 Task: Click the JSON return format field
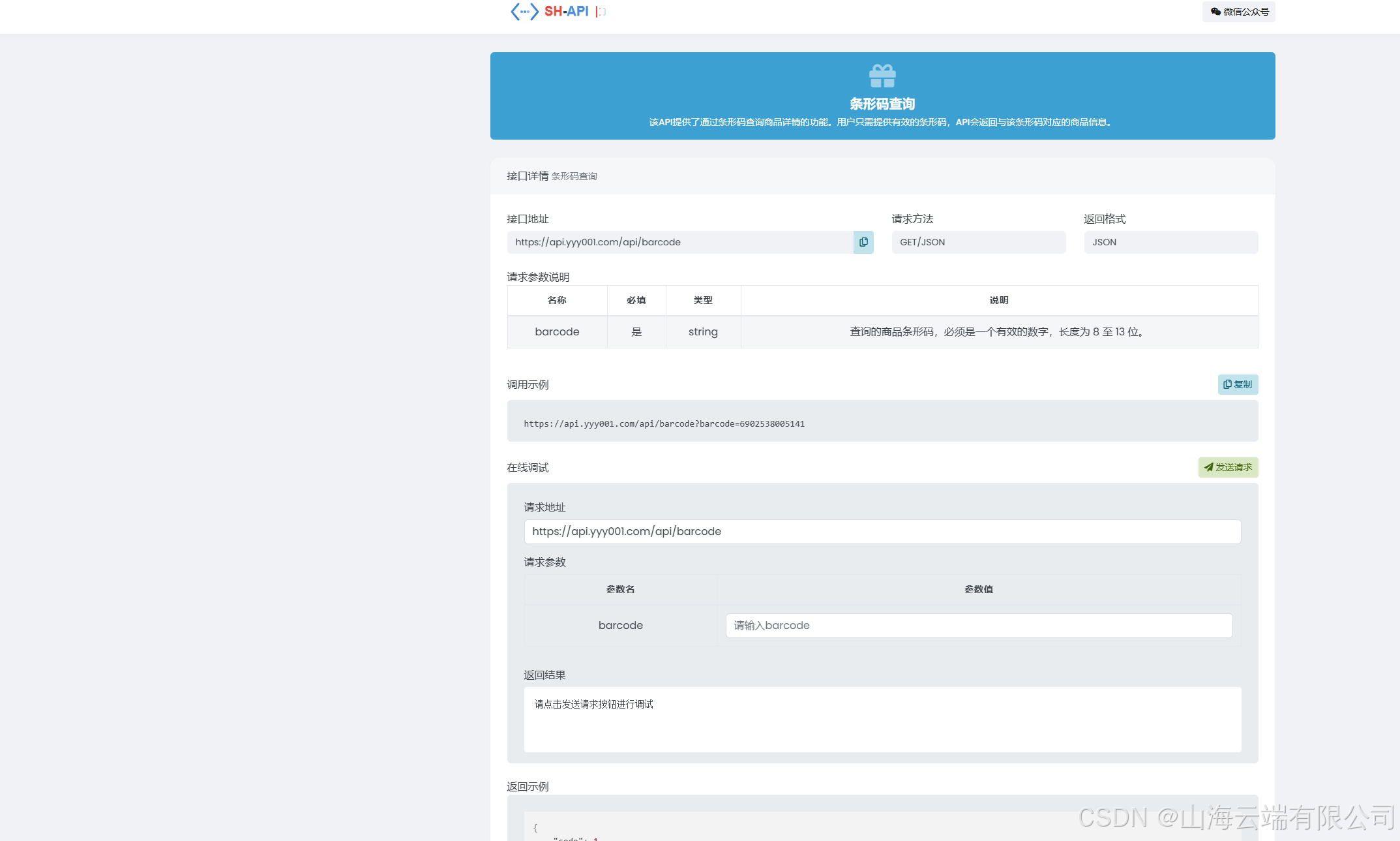click(x=1170, y=242)
